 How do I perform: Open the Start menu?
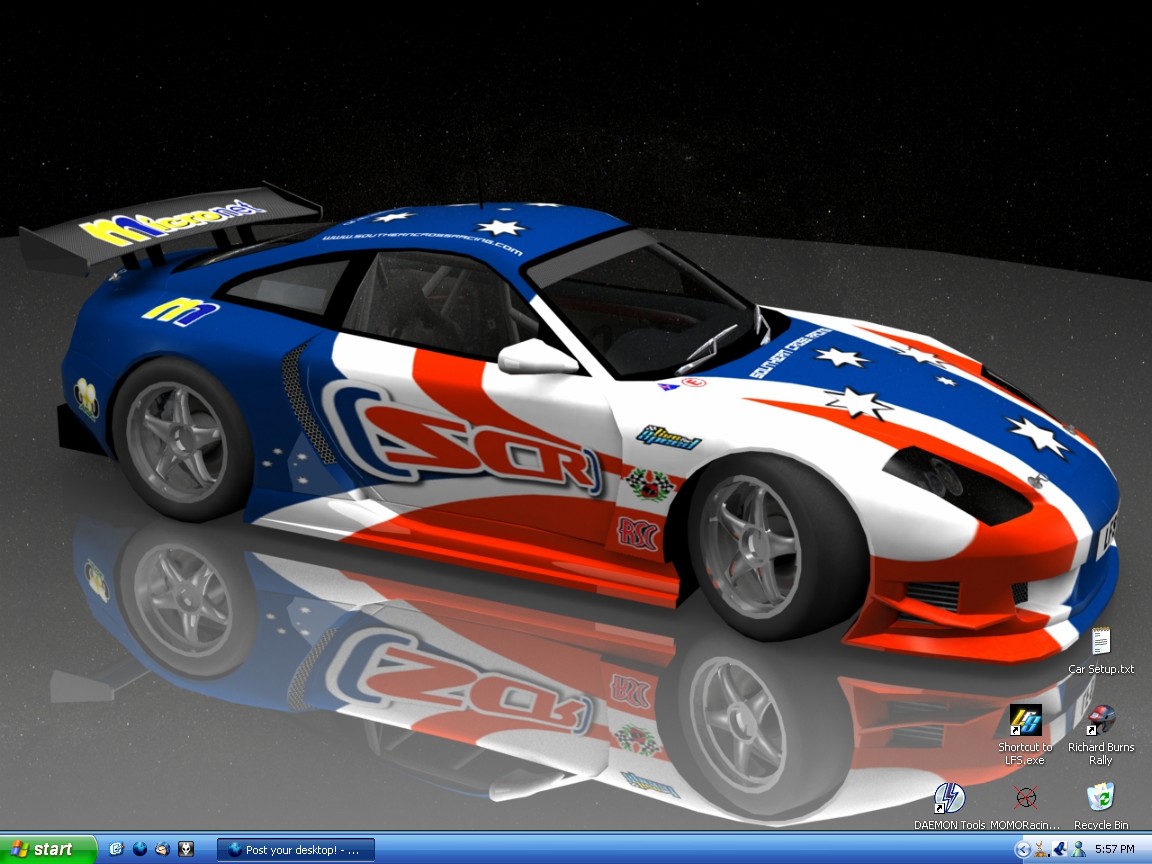click(x=48, y=849)
